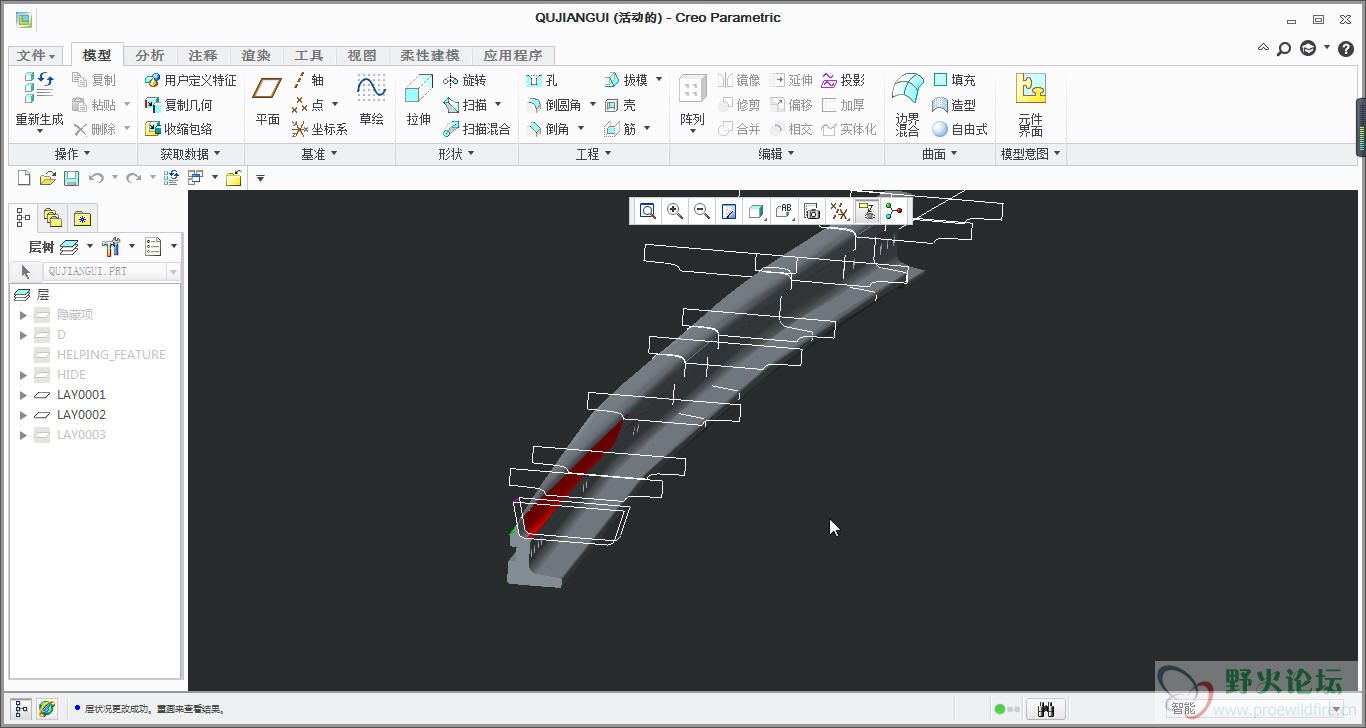Click the Zoom In graphics toolbar icon
Image resolution: width=1366 pixels, height=728 pixels.
[x=675, y=211]
